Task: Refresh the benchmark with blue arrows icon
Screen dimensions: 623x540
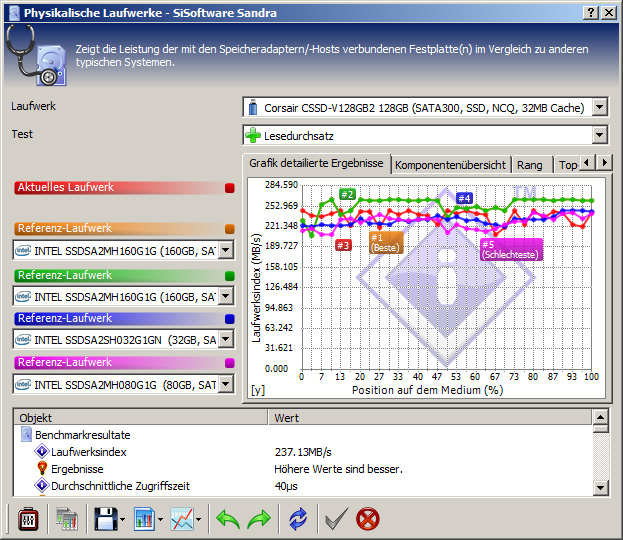Action: (x=298, y=519)
